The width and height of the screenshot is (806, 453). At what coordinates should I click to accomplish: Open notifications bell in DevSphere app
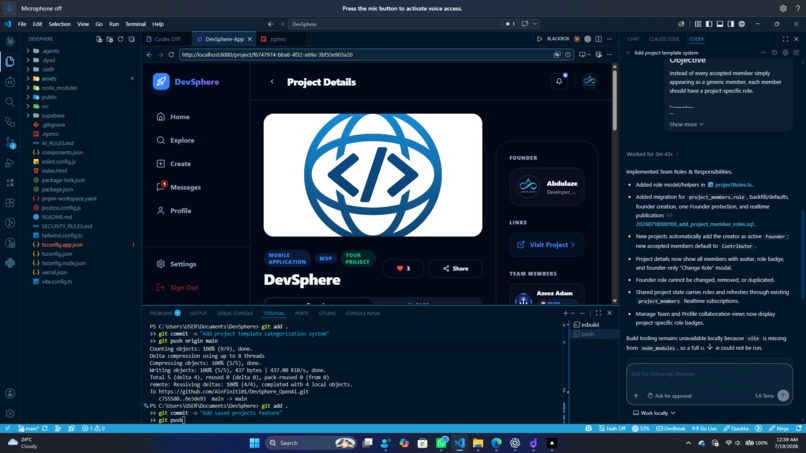559,81
